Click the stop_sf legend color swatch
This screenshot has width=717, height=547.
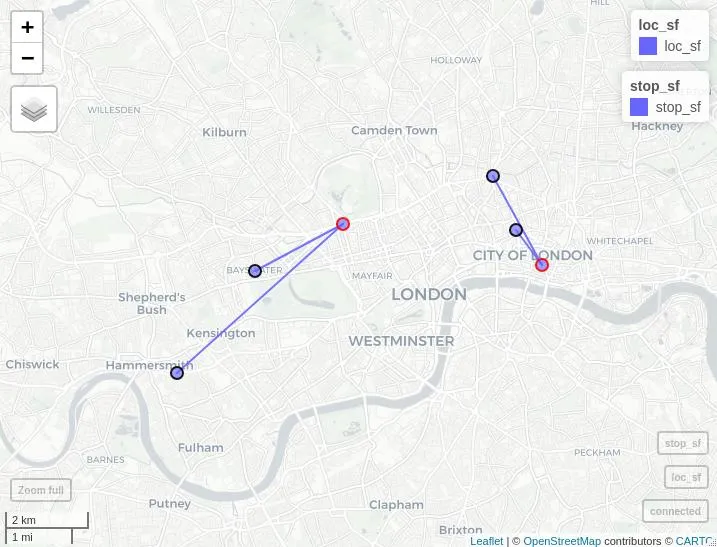(639, 107)
